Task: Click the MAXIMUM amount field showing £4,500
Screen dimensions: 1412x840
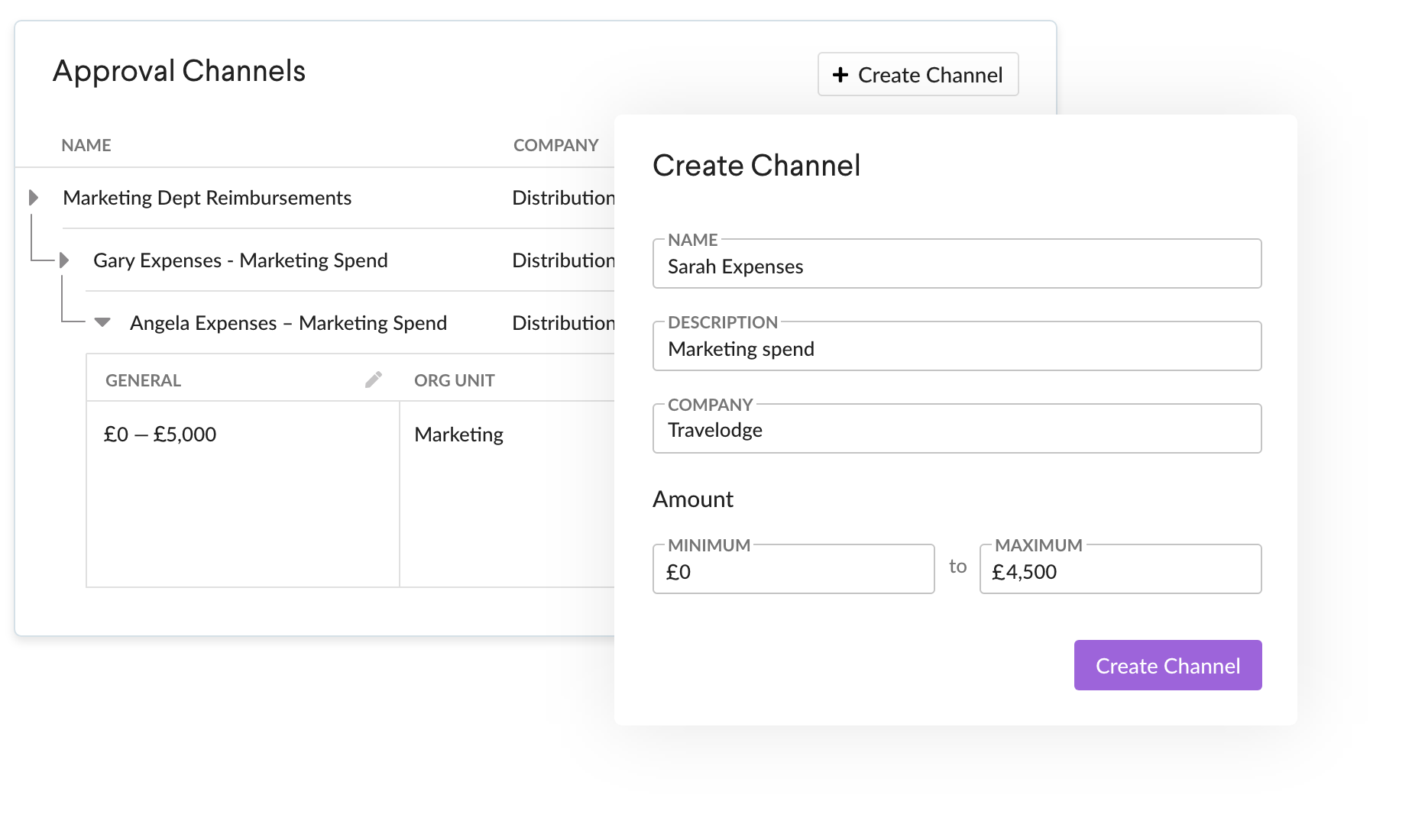Action: 1120,571
